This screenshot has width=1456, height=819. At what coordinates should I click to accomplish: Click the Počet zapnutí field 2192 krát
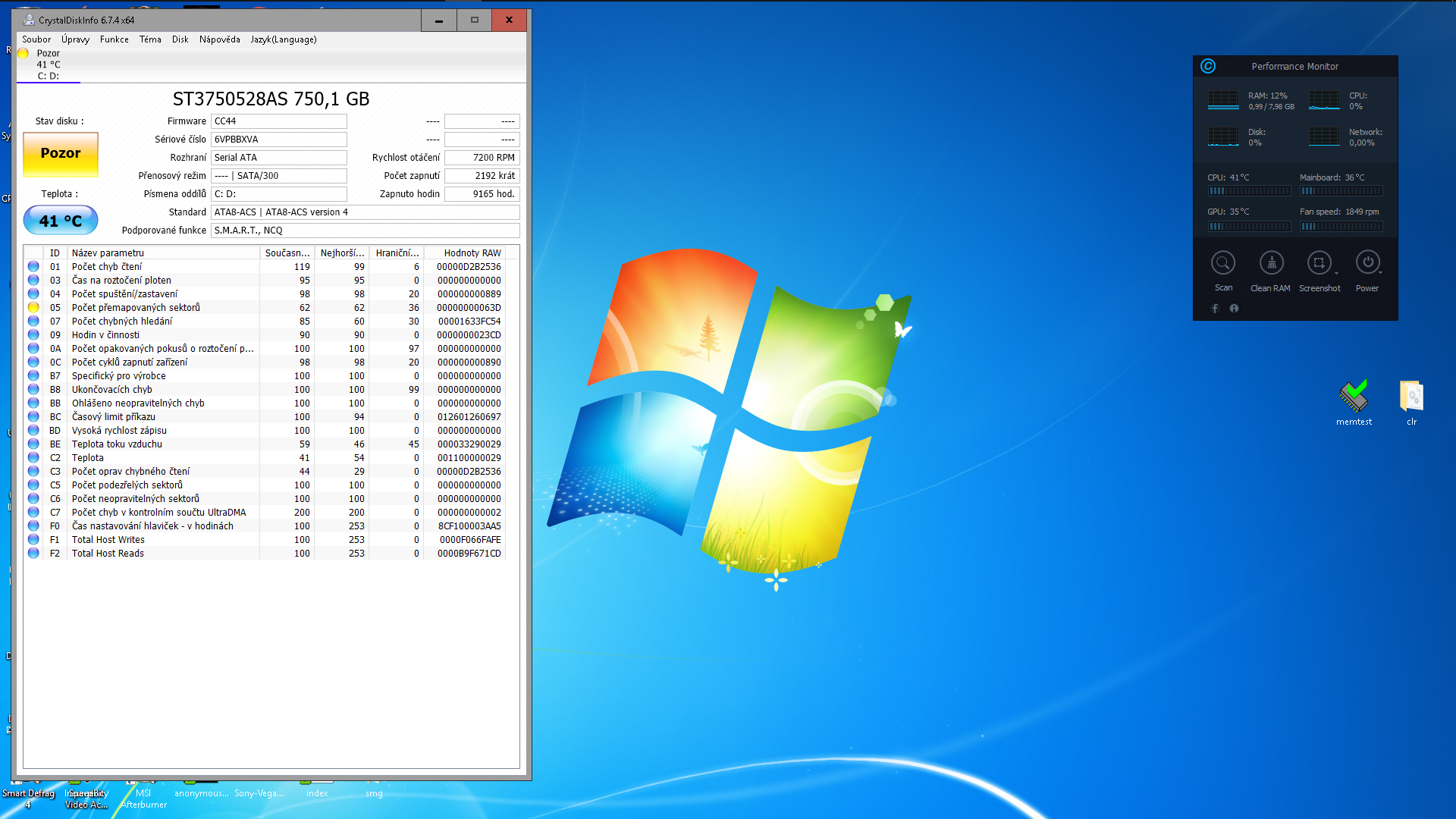[482, 176]
